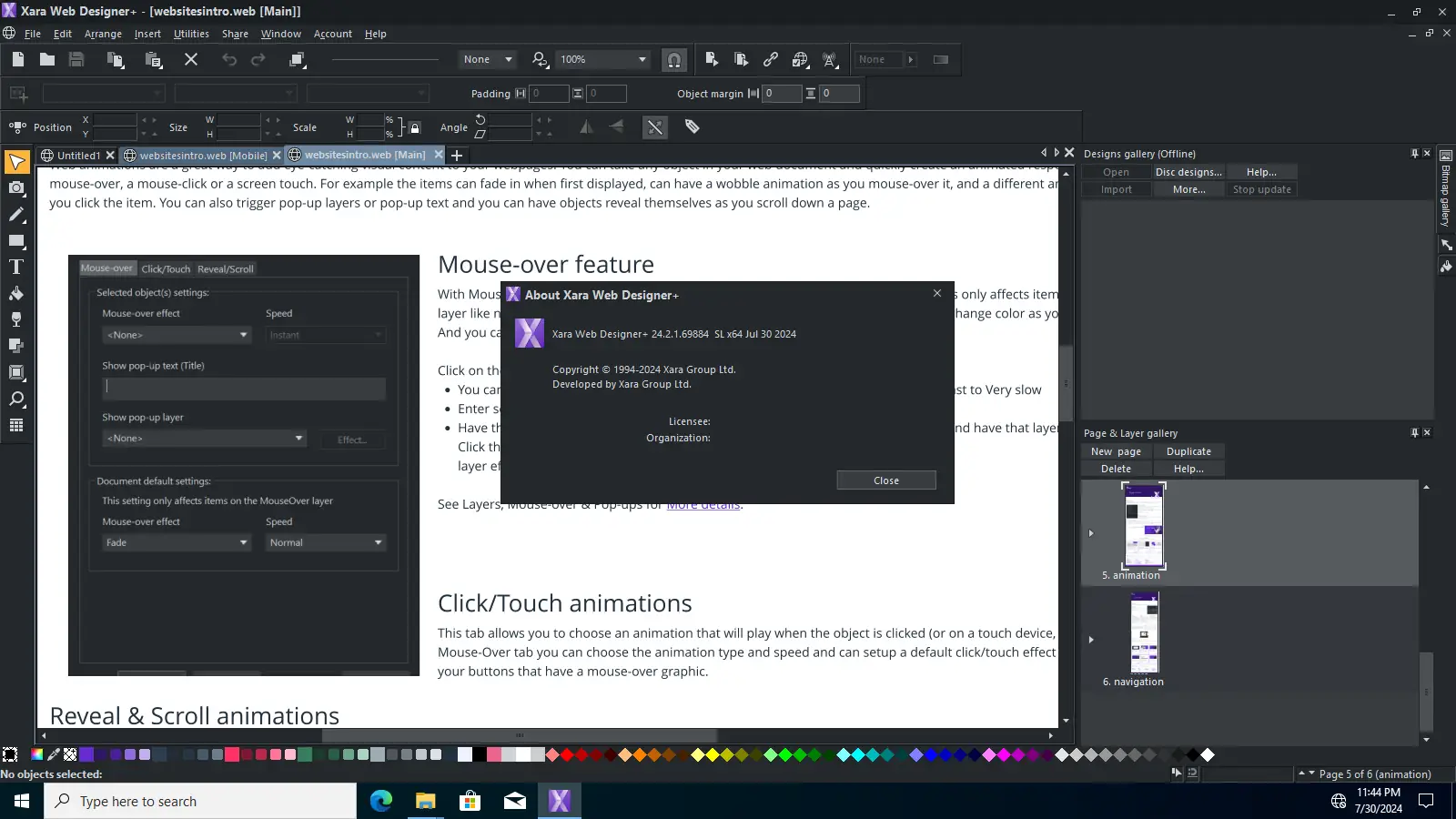Click the tag icon in the info bar
The height and width of the screenshot is (819, 1456).
(x=693, y=127)
